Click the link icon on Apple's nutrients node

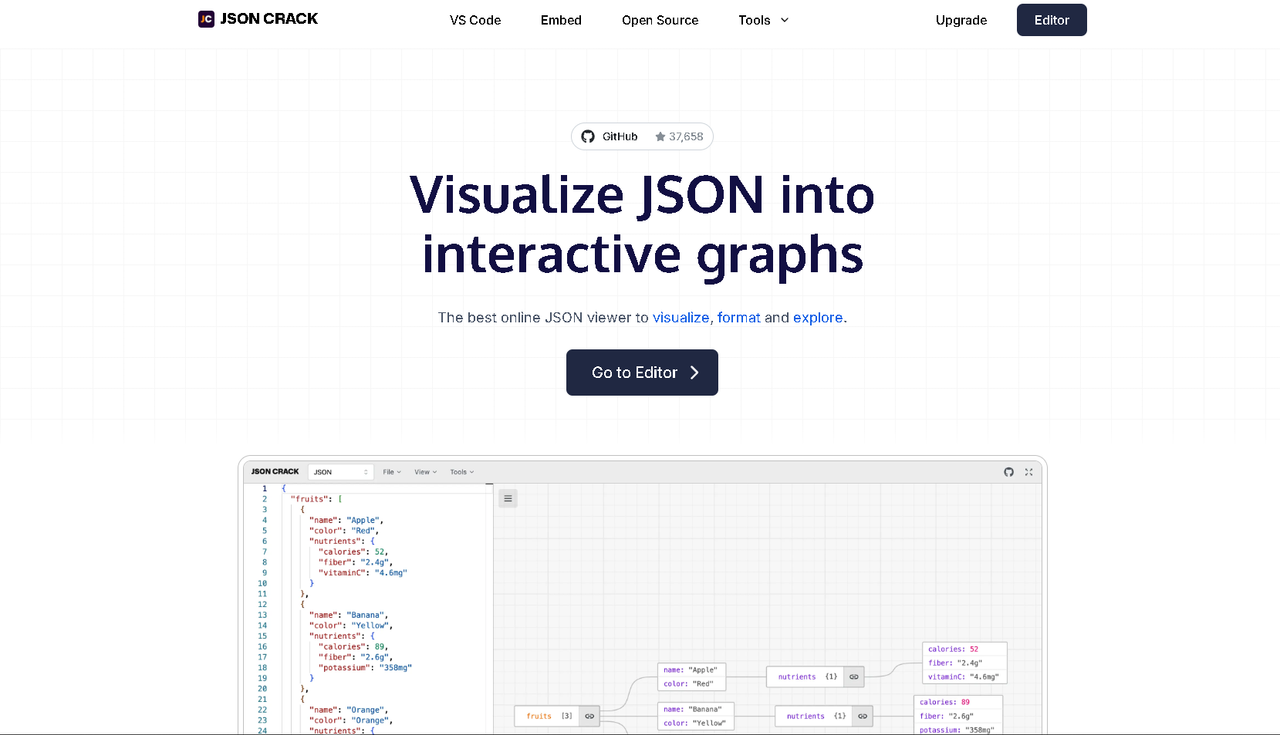(x=854, y=677)
